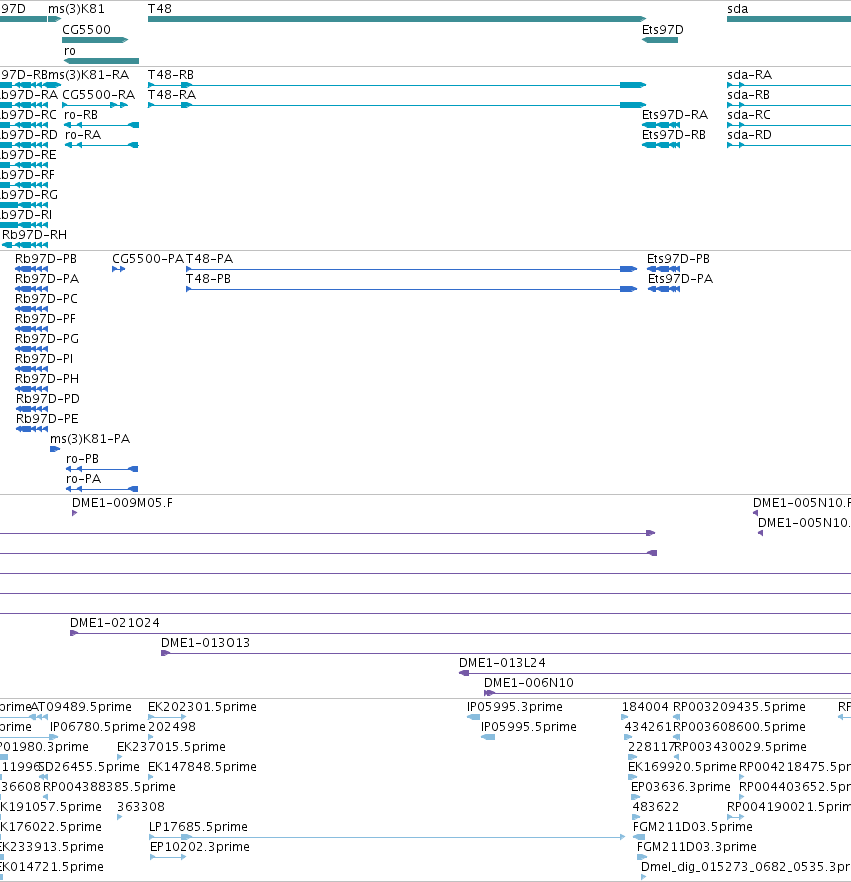The width and height of the screenshot is (851, 882).
Task: Select EST FGM211D03.5prime label
Action: pyautogui.click(x=693, y=827)
